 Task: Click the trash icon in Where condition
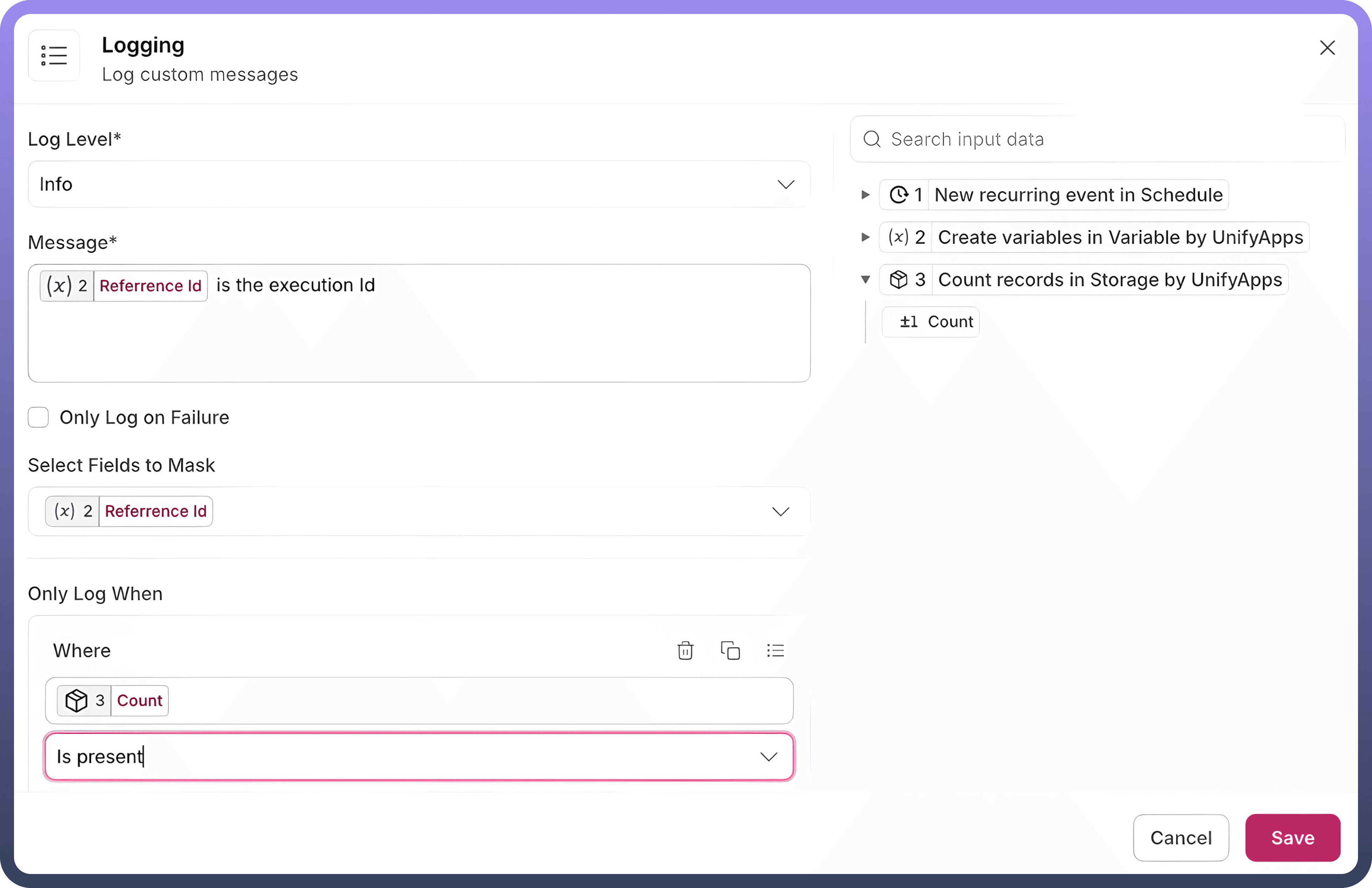click(685, 651)
